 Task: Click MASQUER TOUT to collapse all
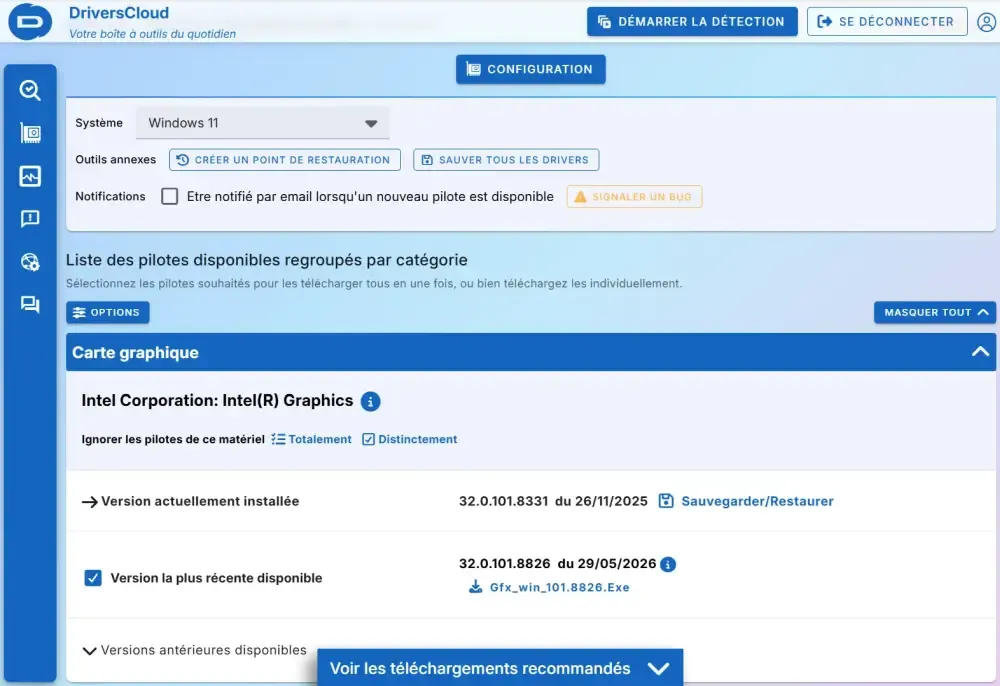[934, 312]
